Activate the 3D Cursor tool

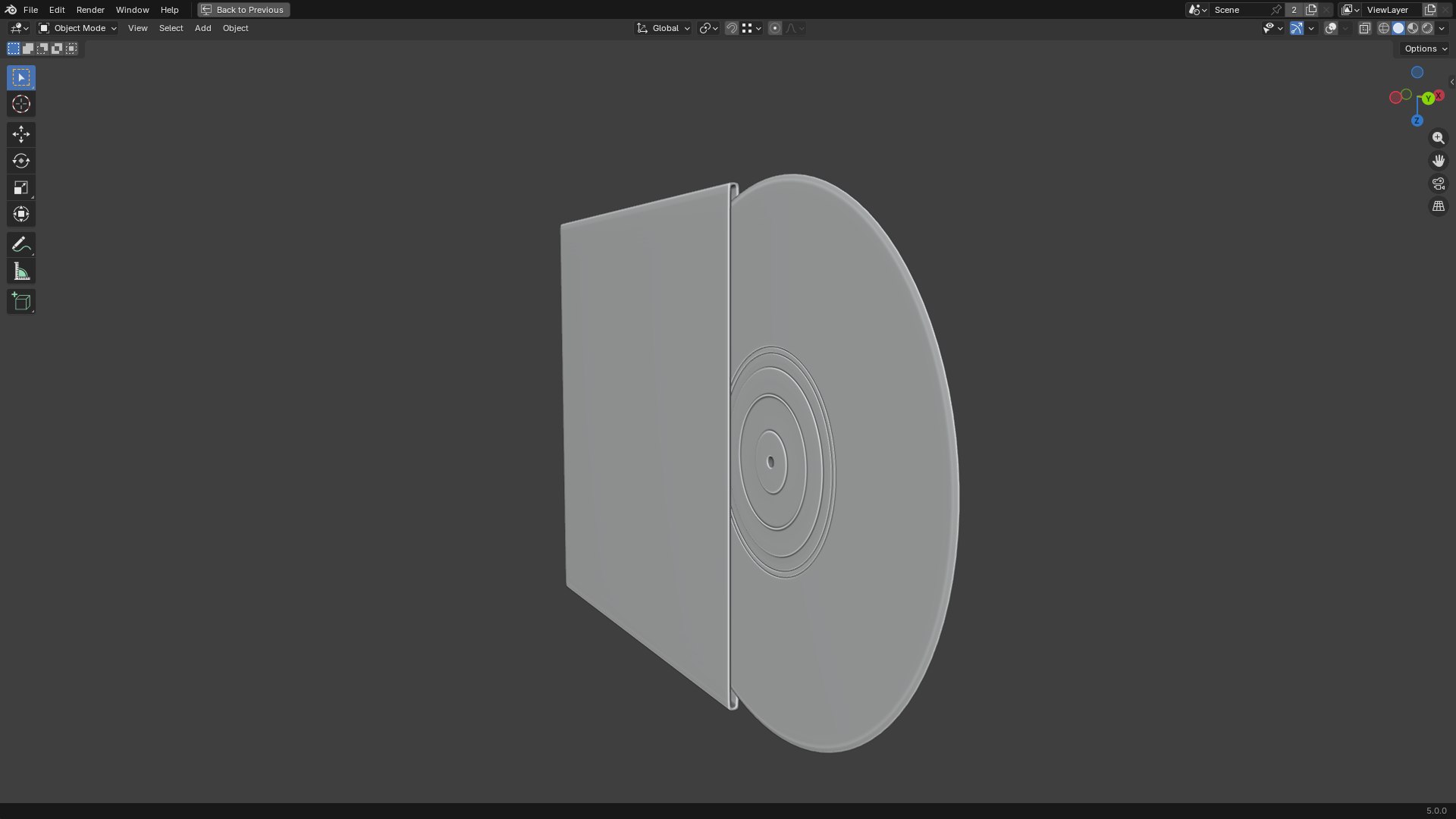21,104
